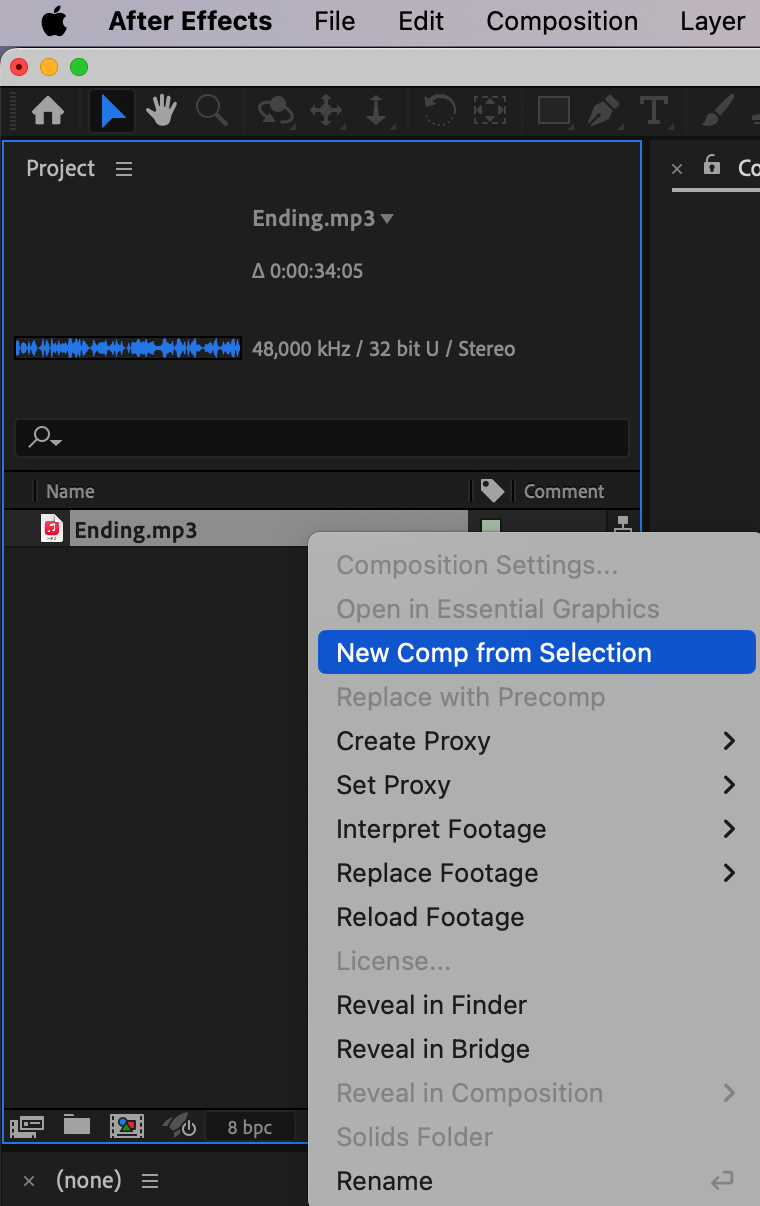Select the Hand tool
Viewport: 760px width, 1206px height.
point(161,111)
